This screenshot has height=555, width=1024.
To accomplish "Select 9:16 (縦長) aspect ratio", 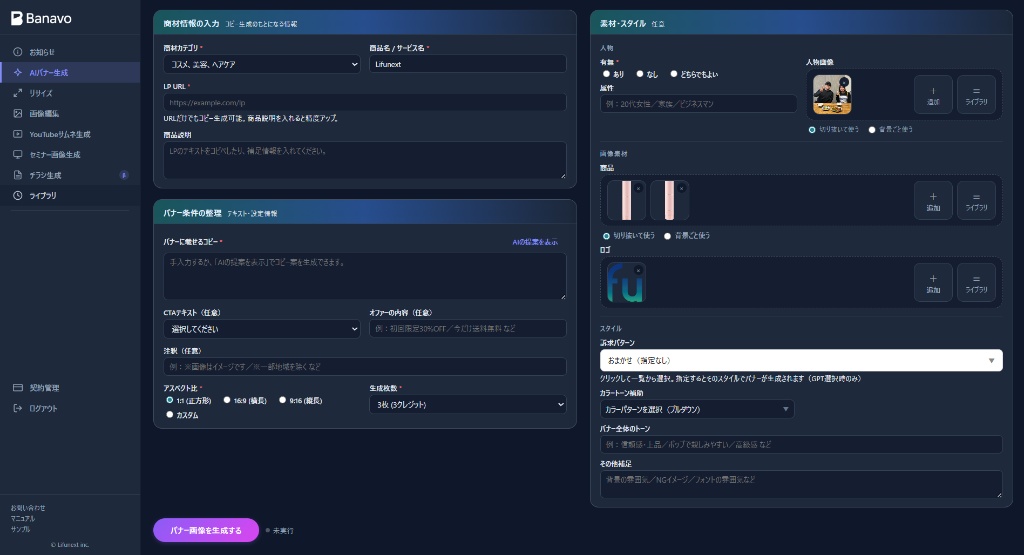I will coord(283,400).
